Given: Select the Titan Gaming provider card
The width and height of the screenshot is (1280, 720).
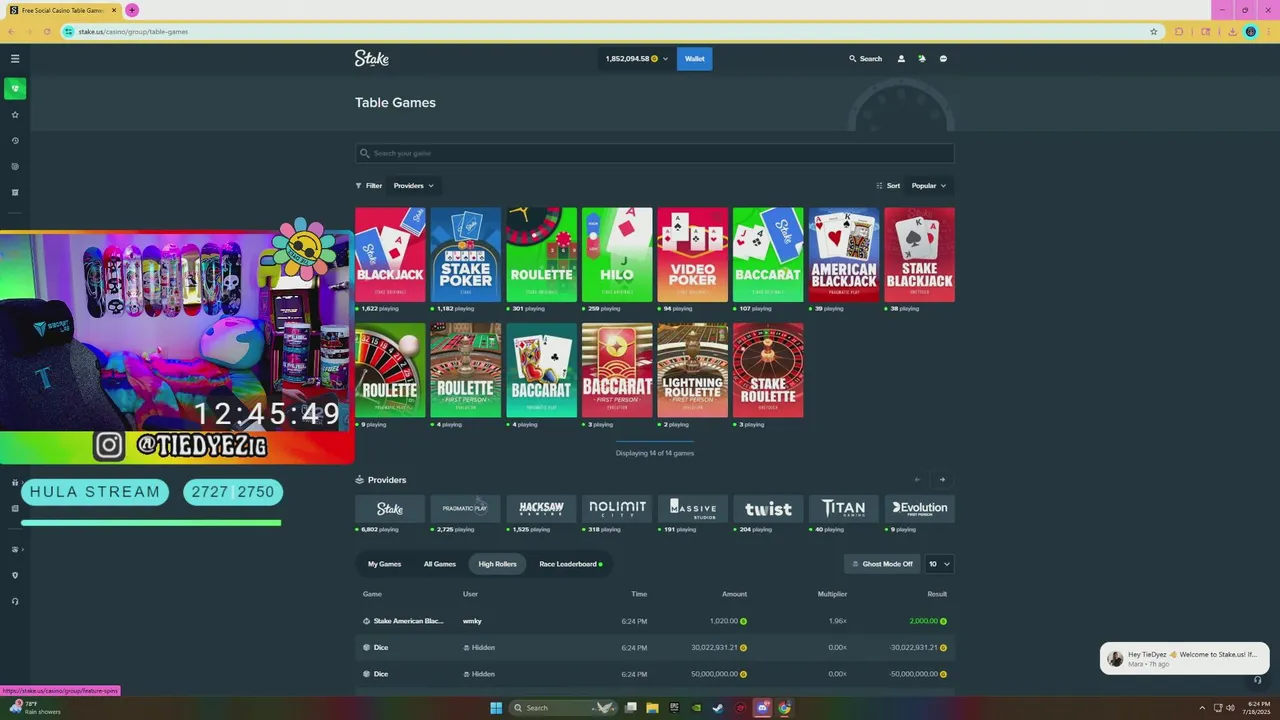Looking at the screenshot, I should (x=844, y=508).
